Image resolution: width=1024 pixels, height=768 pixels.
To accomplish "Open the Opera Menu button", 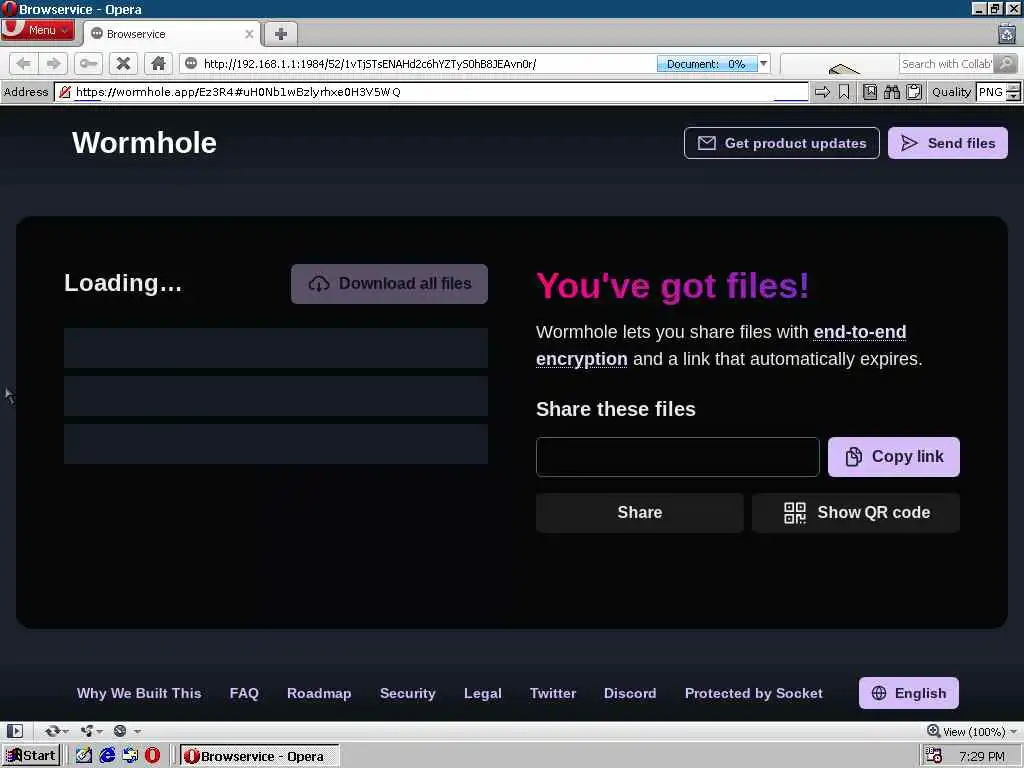I will (37, 30).
